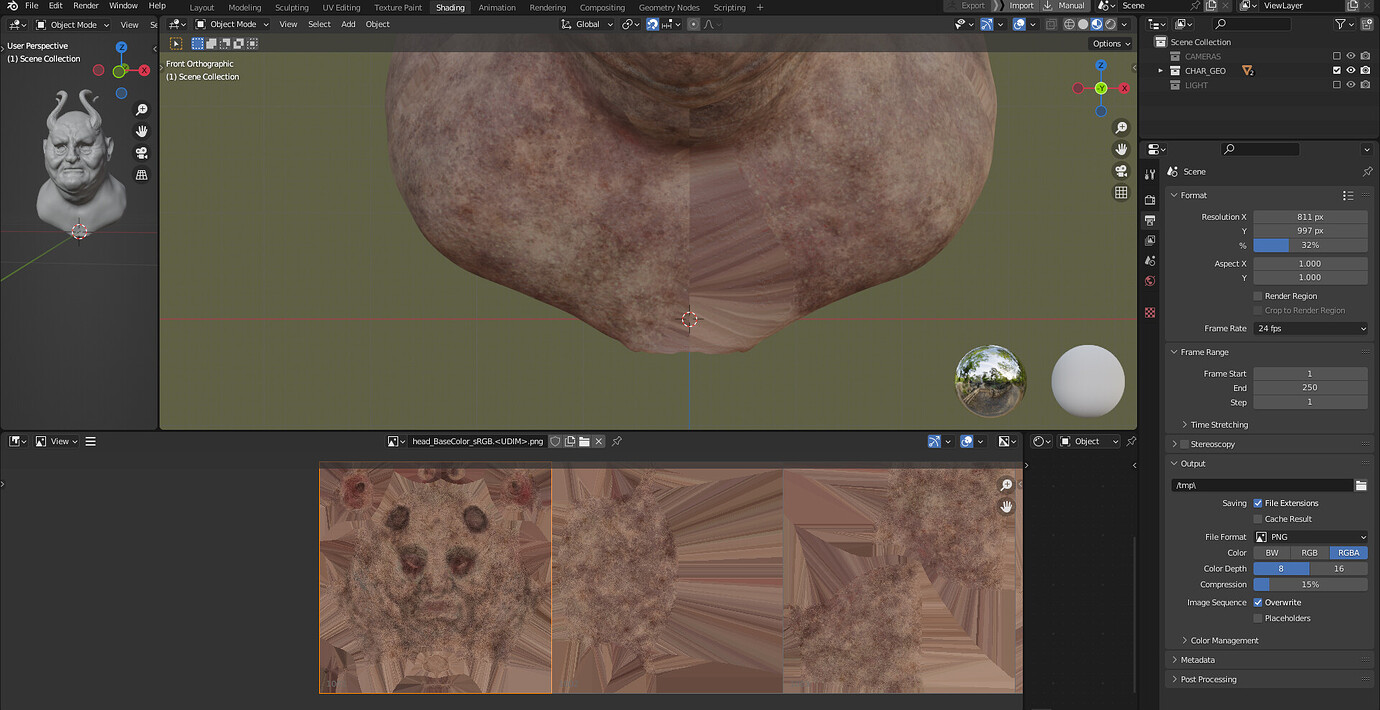Open the Scene properties tab icon

1150,261
